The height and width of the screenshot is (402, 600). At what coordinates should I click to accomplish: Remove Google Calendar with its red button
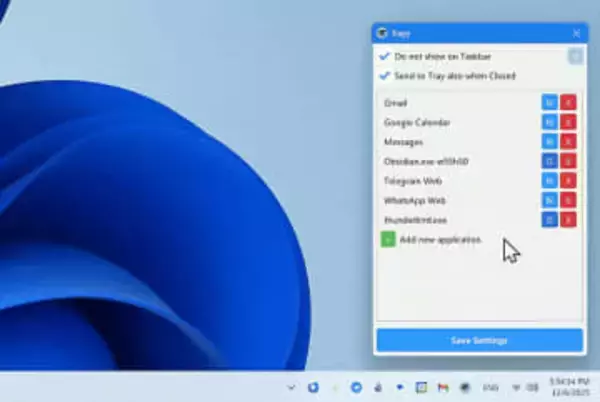(568, 122)
